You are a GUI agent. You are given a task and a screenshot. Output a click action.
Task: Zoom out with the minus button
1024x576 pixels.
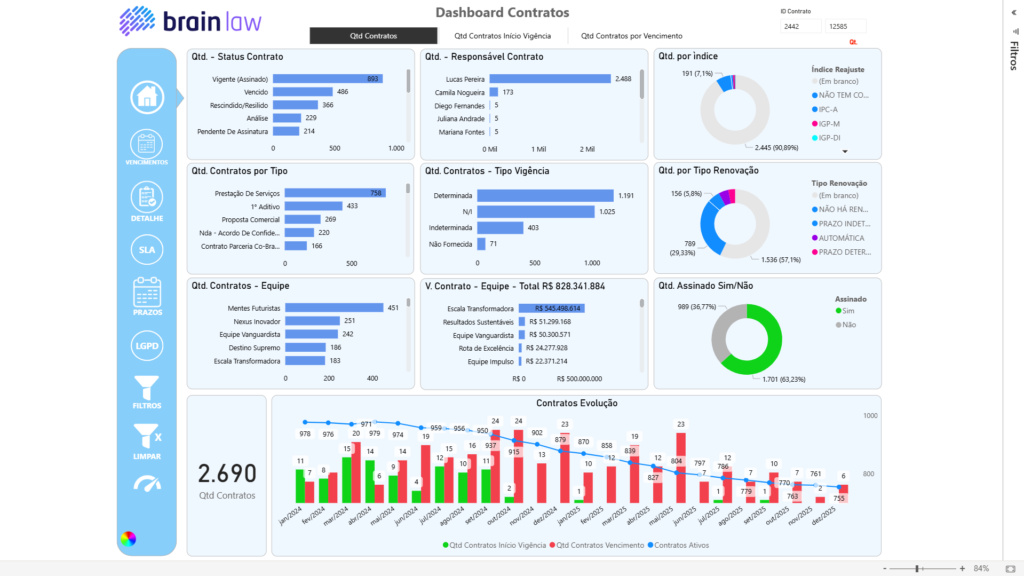point(884,569)
